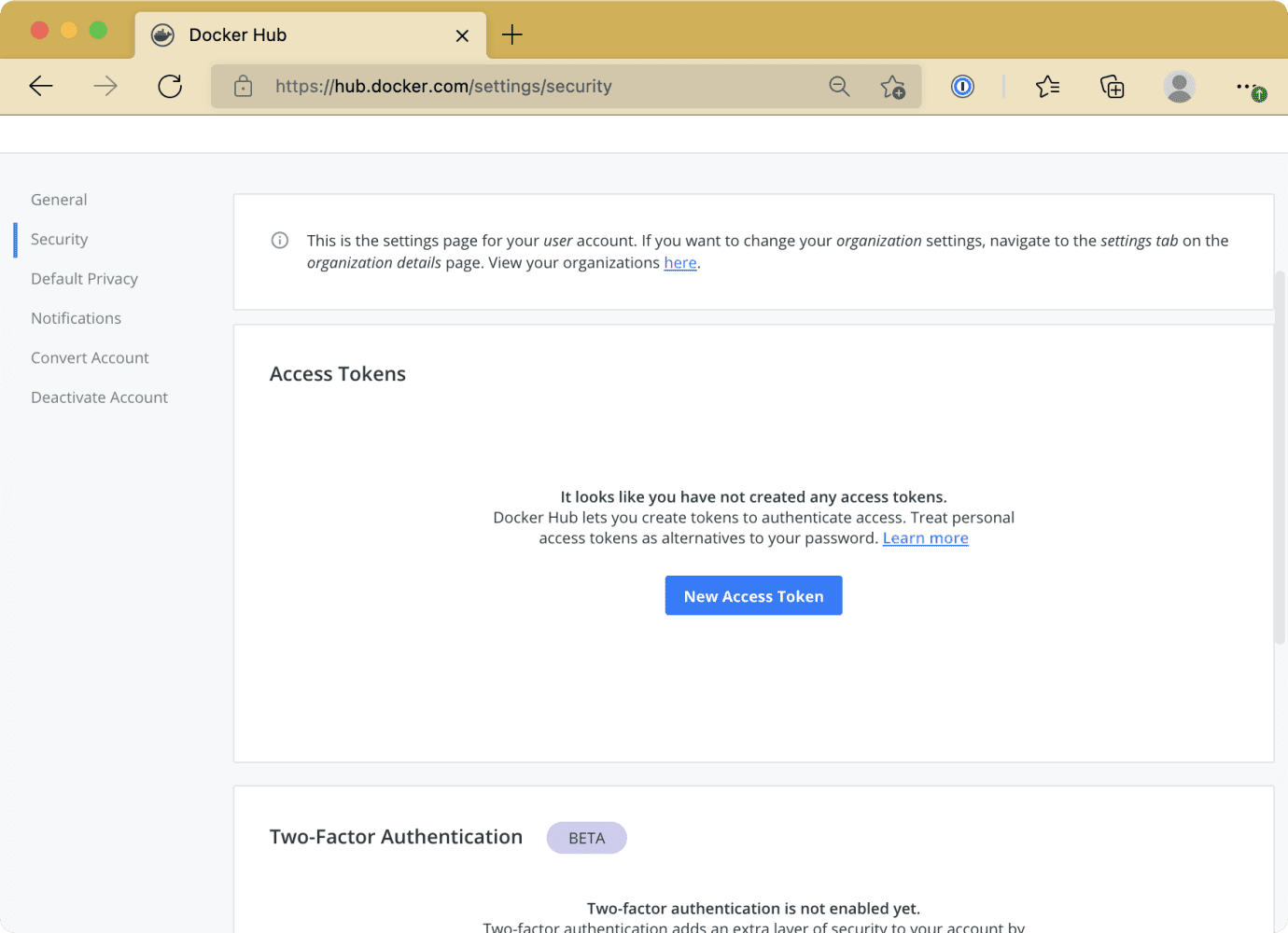Go back to the previous page
Viewport: 1288px width, 933px height.
pyautogui.click(x=41, y=87)
